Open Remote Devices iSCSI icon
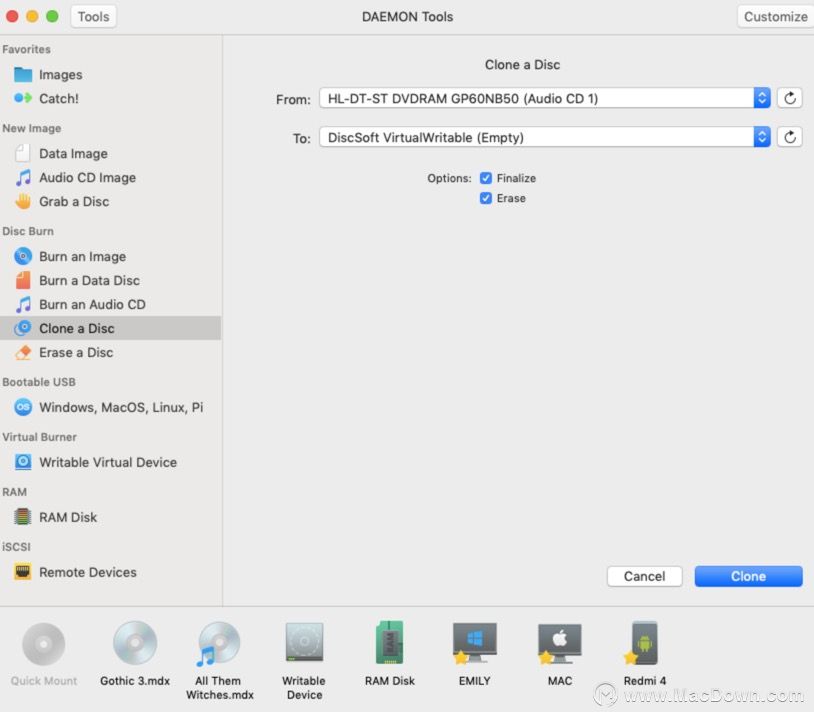 point(23,572)
